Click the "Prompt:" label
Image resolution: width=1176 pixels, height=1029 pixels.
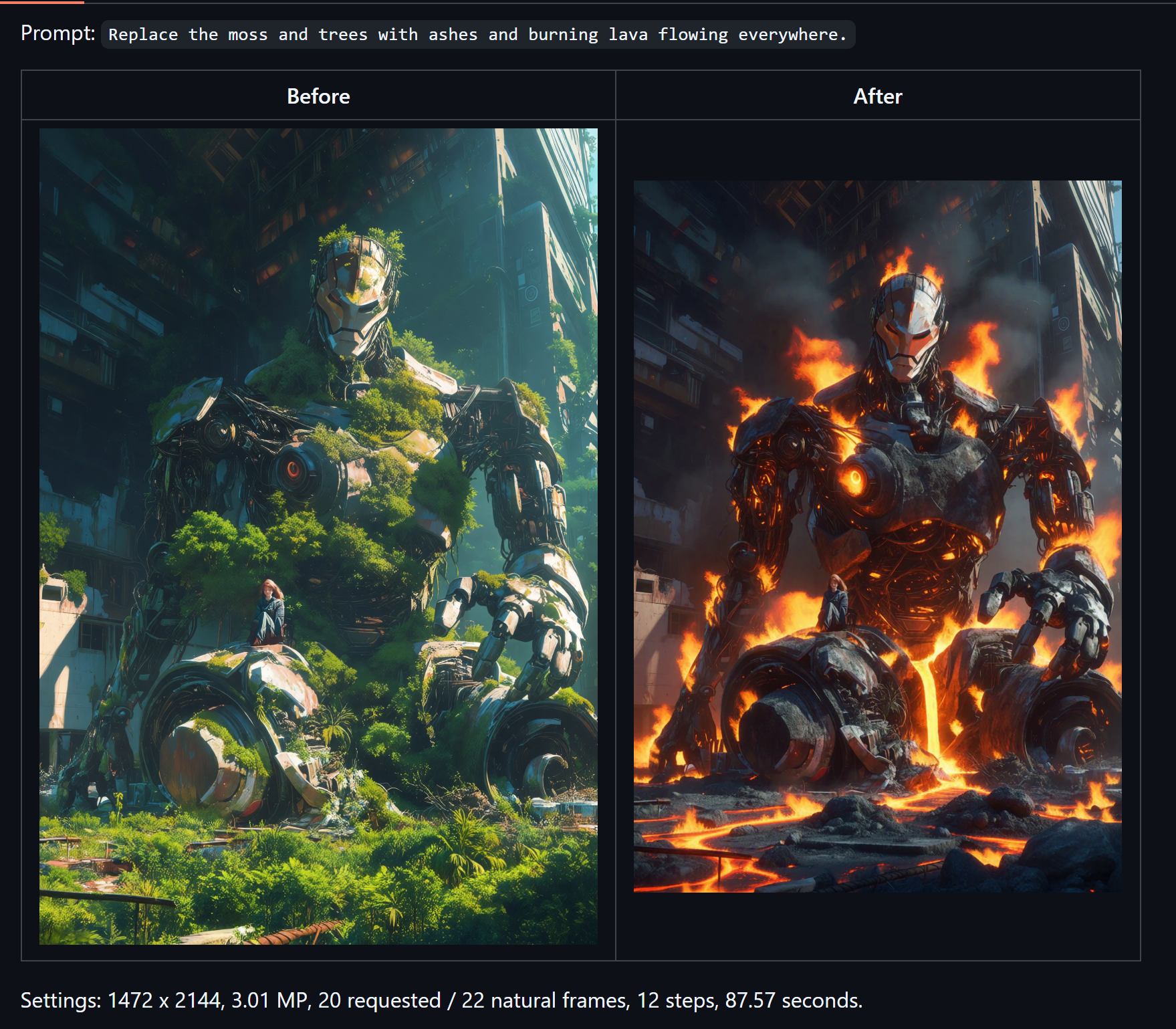coord(57,33)
